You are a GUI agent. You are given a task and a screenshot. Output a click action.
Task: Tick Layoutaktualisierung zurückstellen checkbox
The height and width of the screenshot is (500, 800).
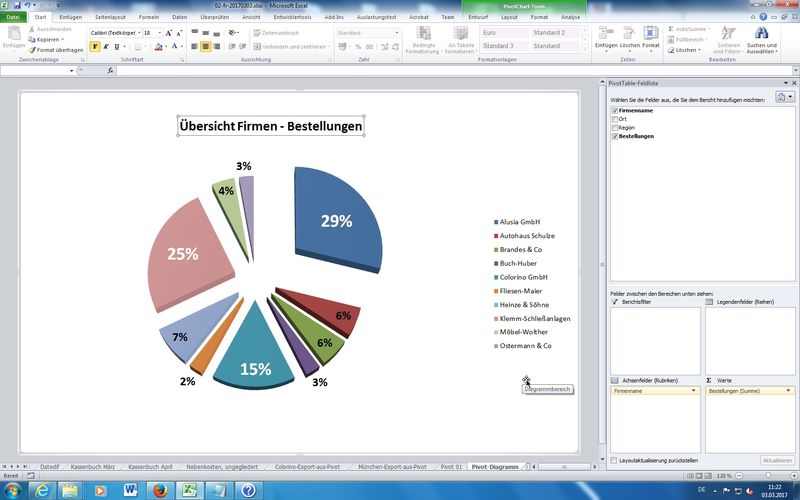614,460
